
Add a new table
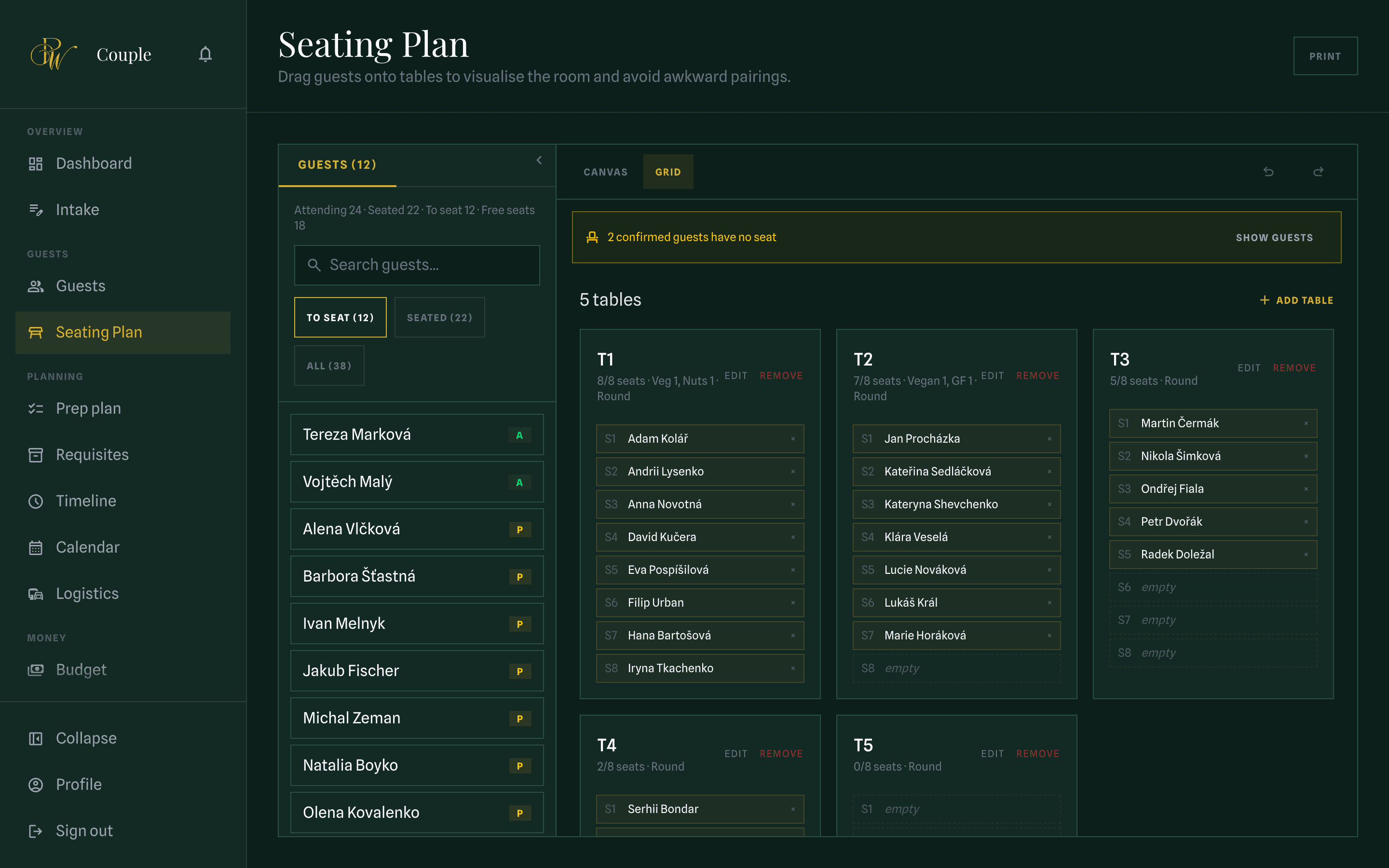click(x=1296, y=300)
